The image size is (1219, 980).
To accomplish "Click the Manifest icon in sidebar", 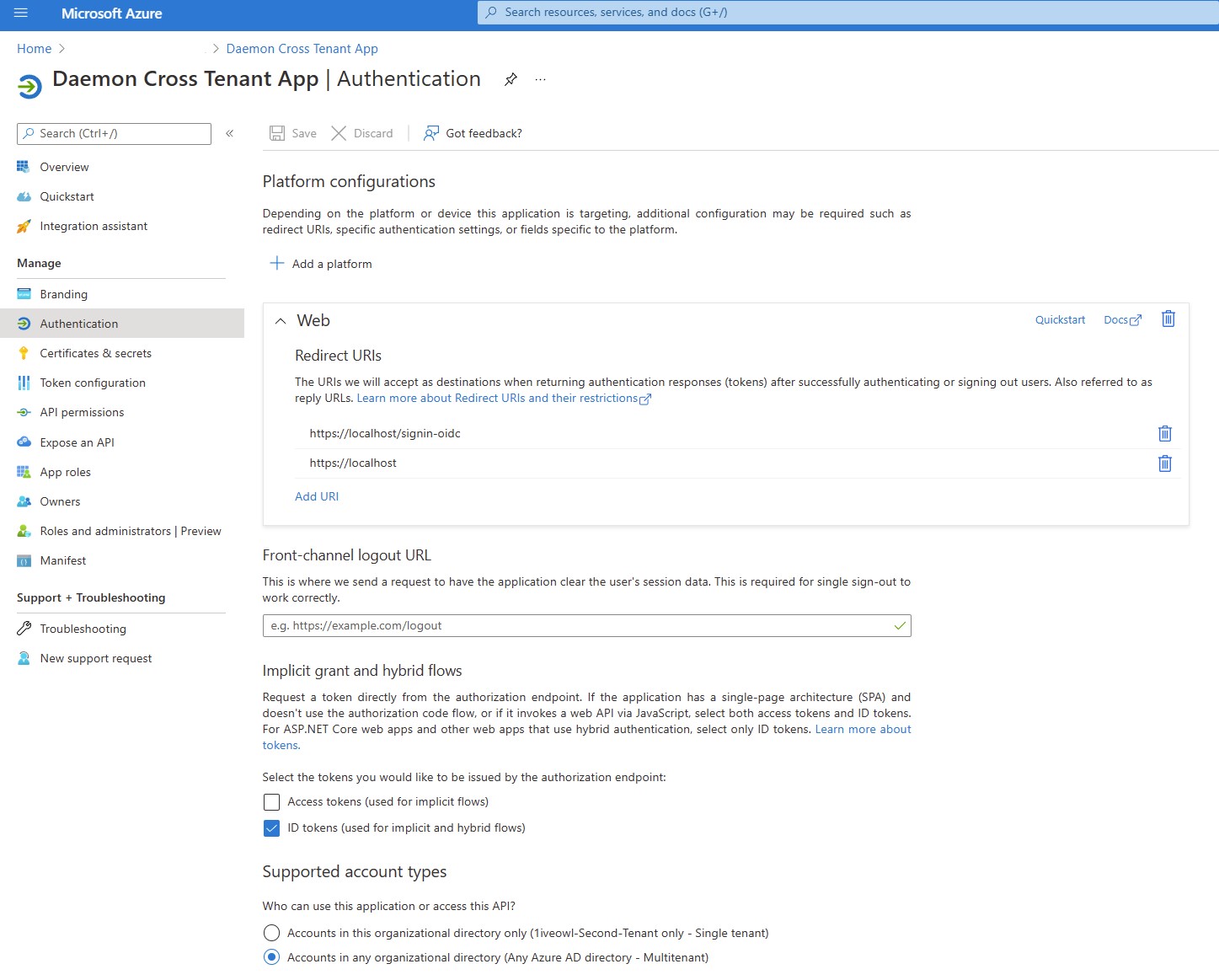I will point(24,560).
